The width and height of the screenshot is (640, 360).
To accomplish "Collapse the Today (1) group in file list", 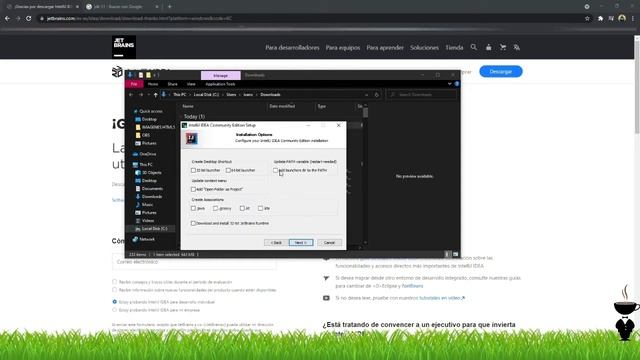I will click(182, 117).
